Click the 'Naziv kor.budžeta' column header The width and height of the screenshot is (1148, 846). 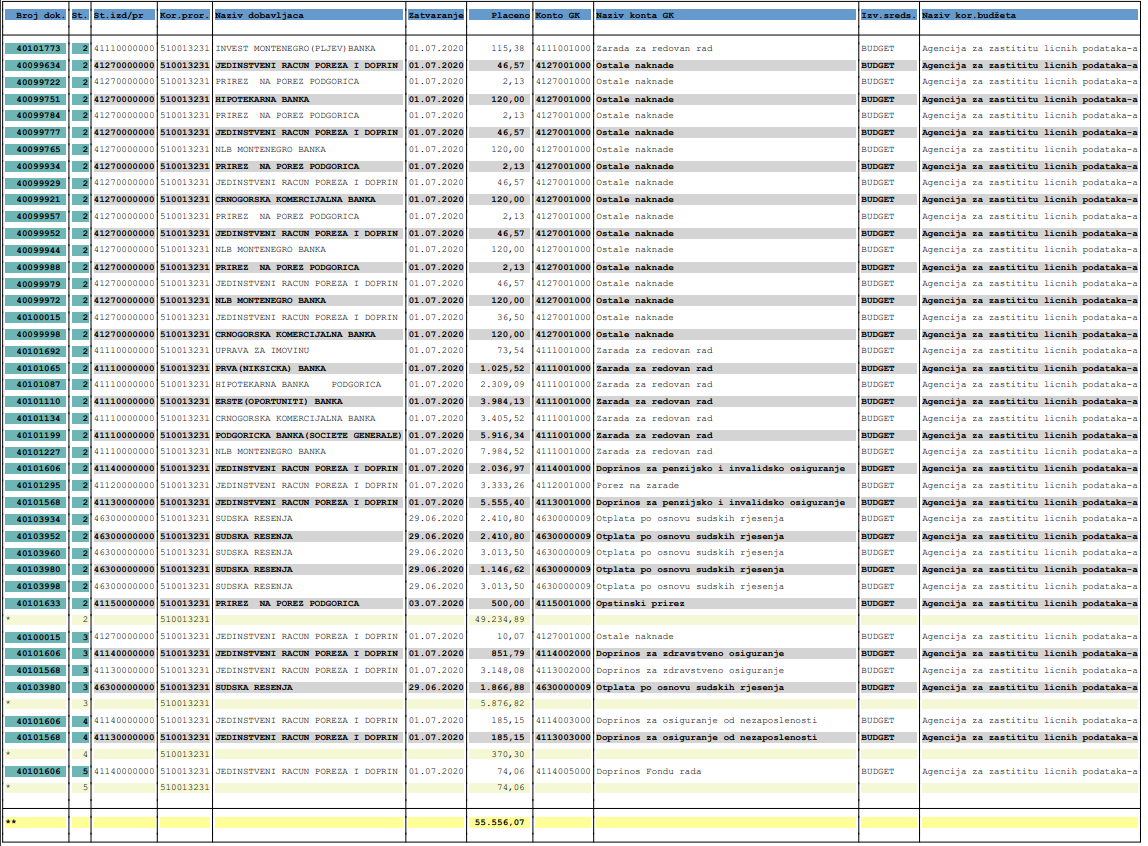(1028, 17)
